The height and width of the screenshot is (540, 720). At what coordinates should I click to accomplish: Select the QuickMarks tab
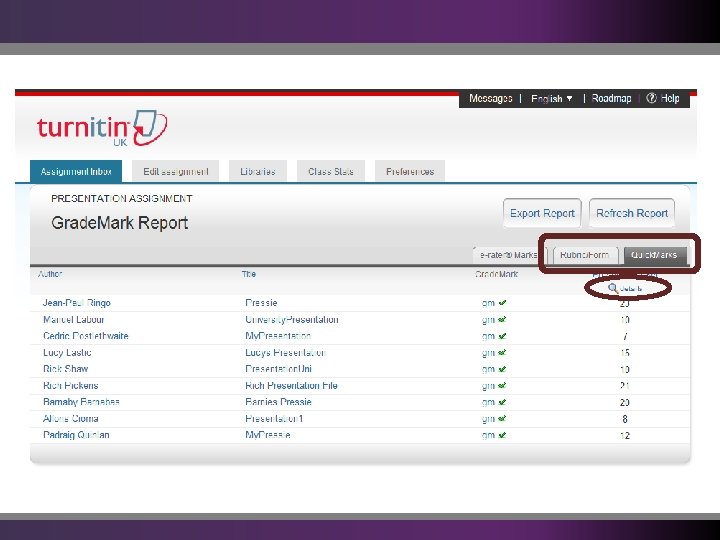coord(654,255)
